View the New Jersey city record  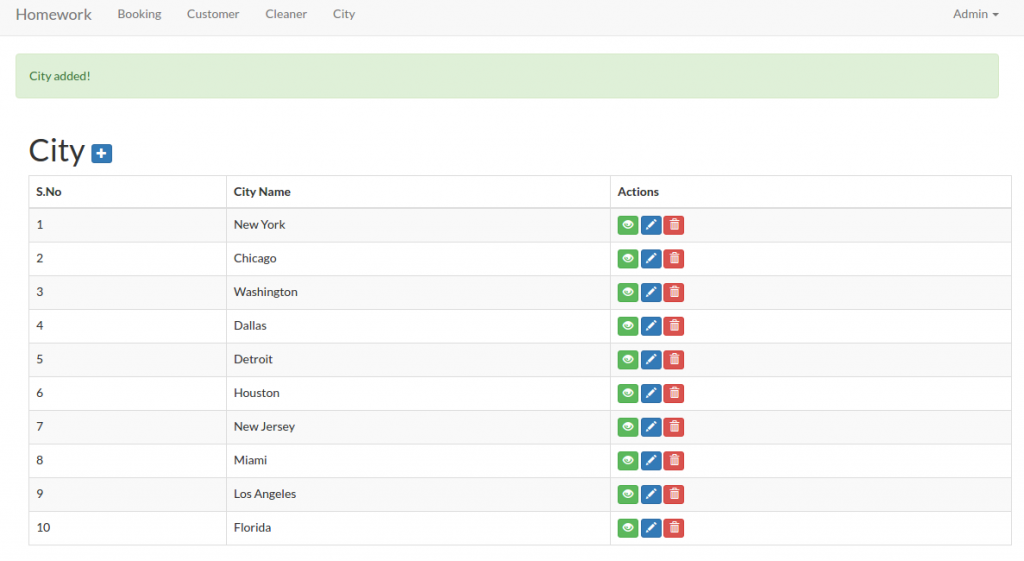(x=628, y=427)
